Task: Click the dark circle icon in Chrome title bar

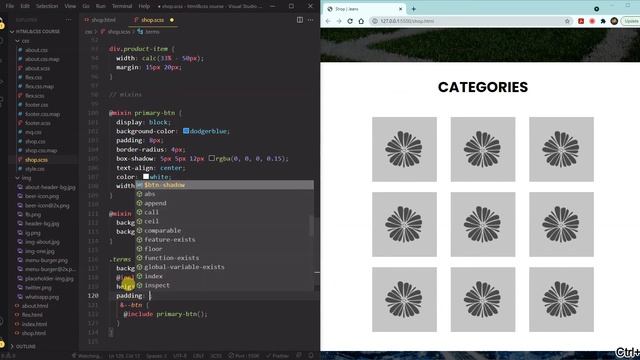Action: click(596, 9)
